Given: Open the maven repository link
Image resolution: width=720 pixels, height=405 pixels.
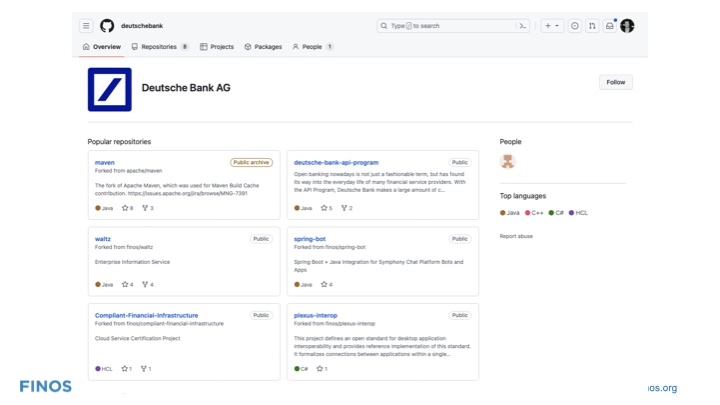Looking at the screenshot, I should point(105,162).
